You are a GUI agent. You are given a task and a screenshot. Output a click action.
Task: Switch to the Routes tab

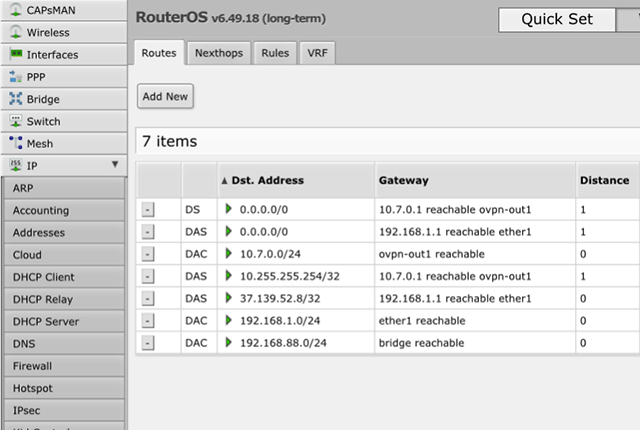(159, 53)
